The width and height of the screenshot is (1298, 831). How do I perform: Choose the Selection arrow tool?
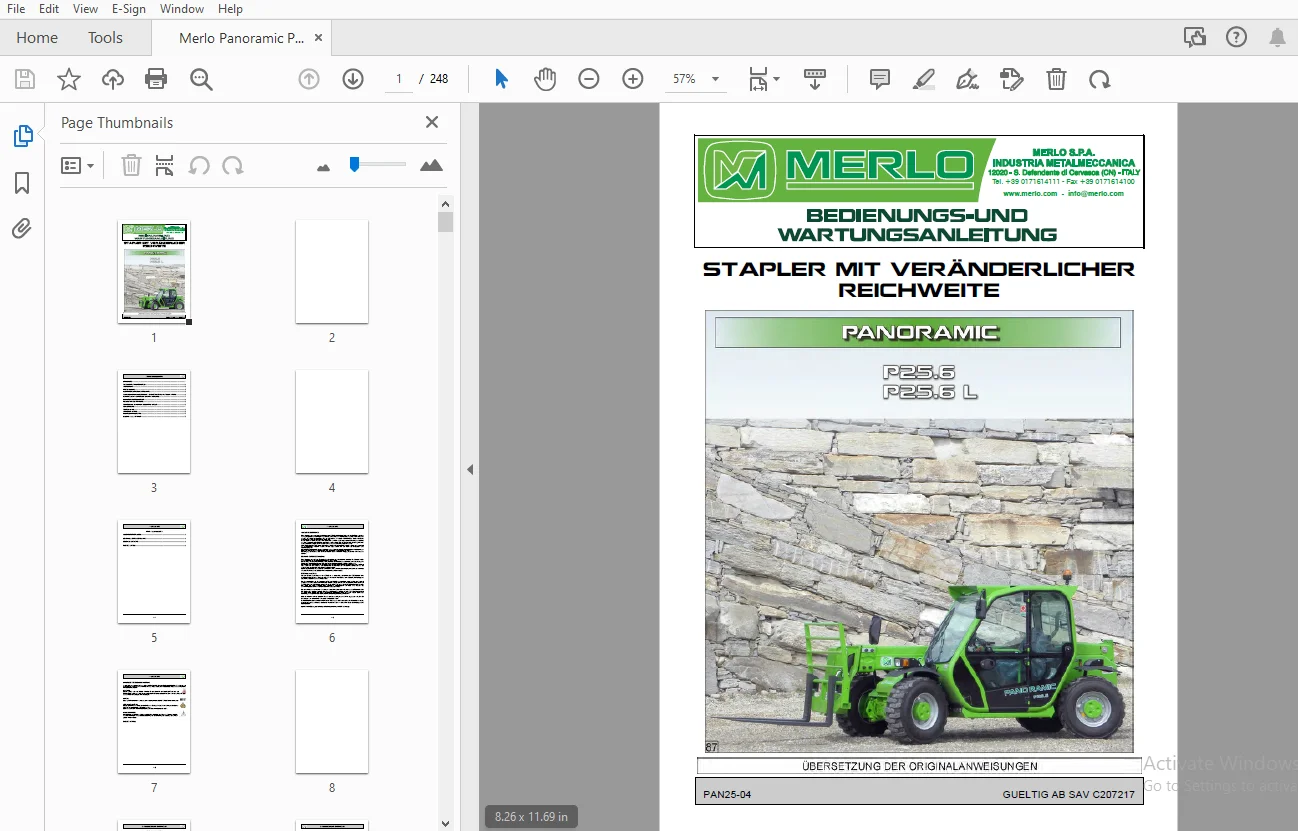pos(502,79)
